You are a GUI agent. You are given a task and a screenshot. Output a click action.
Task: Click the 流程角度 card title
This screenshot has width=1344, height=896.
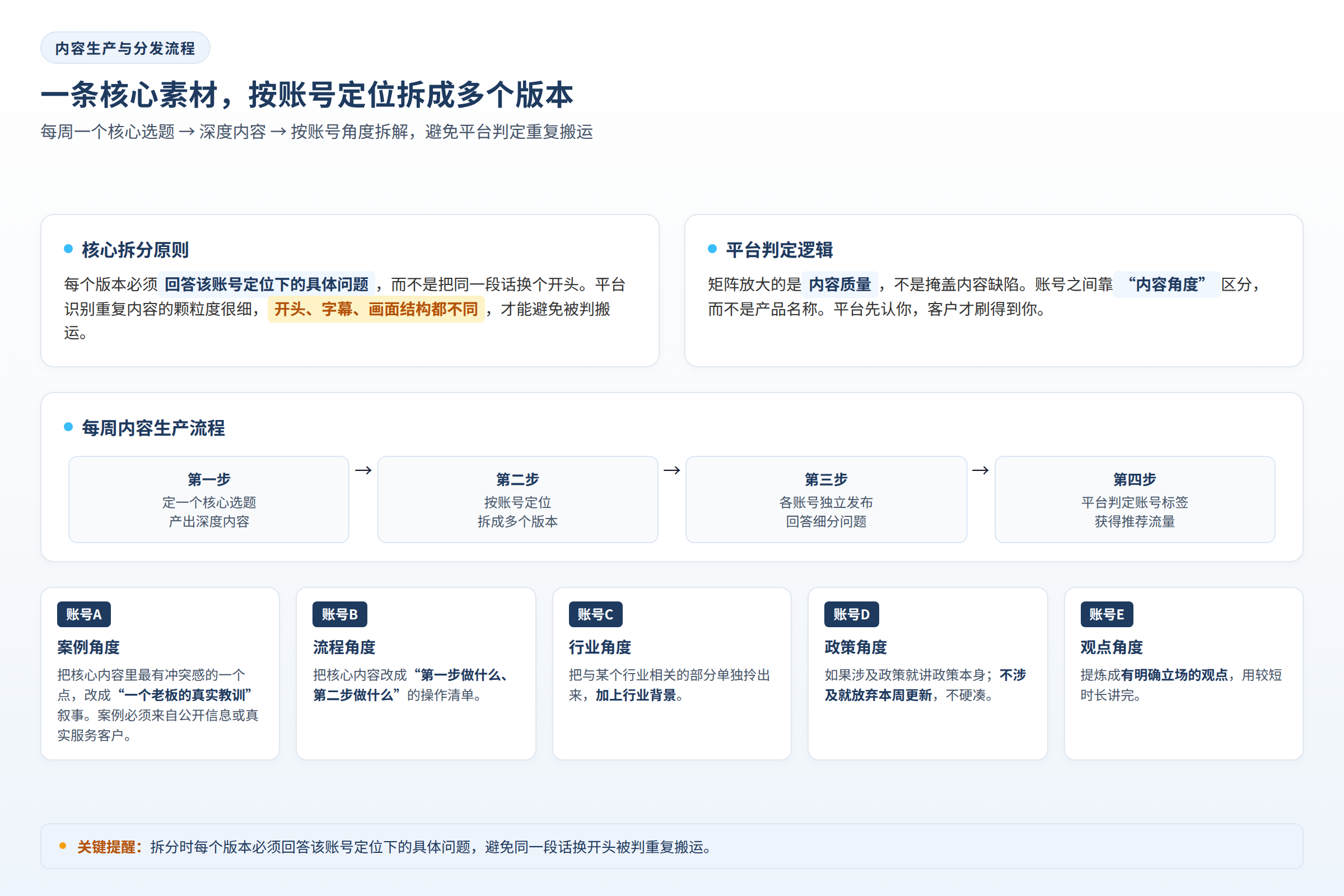(x=344, y=647)
